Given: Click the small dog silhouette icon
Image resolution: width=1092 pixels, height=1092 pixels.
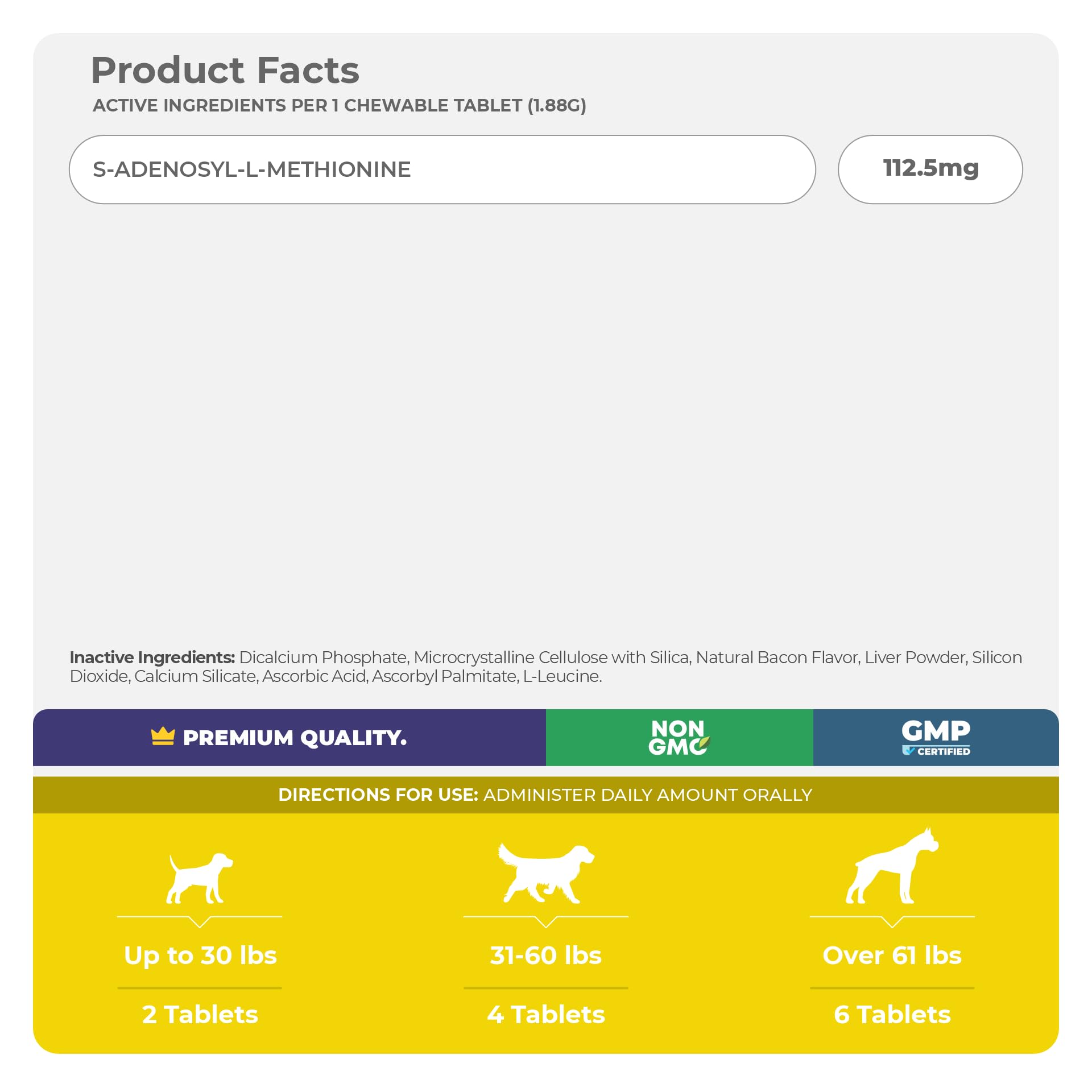Looking at the screenshot, I should pos(200,878).
